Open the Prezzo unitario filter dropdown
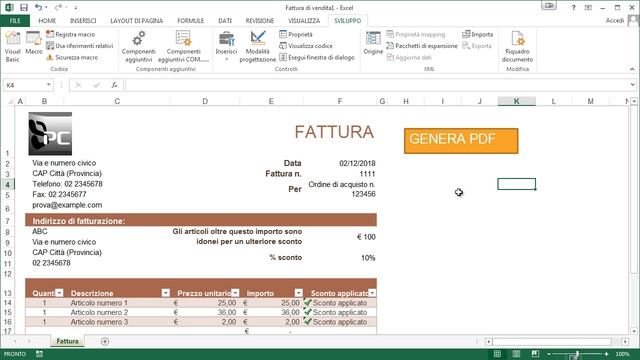640x360 pixels. coord(235,293)
